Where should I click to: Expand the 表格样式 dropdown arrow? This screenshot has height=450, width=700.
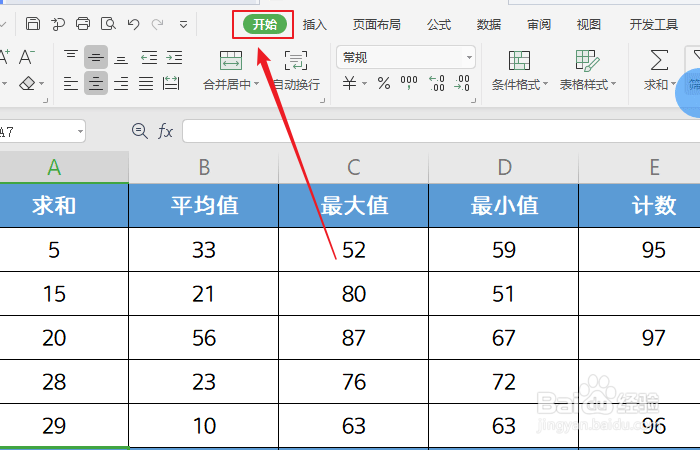(x=613, y=84)
